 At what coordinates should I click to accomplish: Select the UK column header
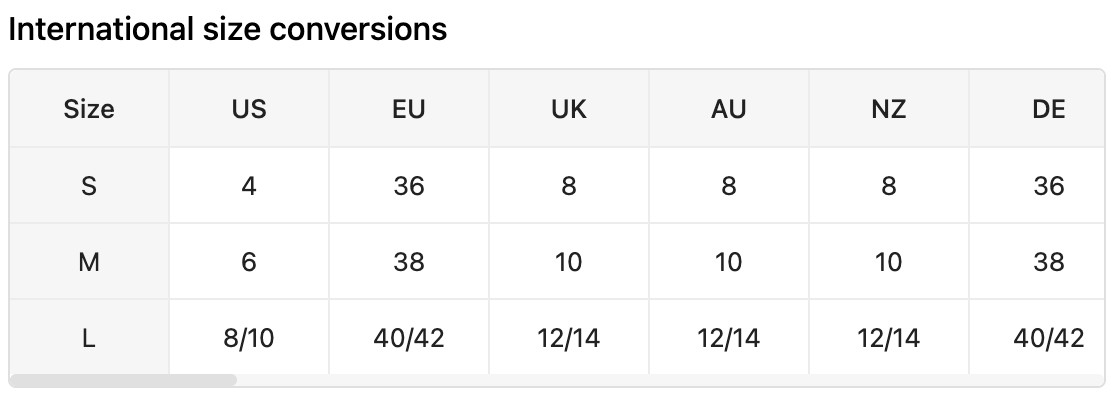tap(569, 109)
